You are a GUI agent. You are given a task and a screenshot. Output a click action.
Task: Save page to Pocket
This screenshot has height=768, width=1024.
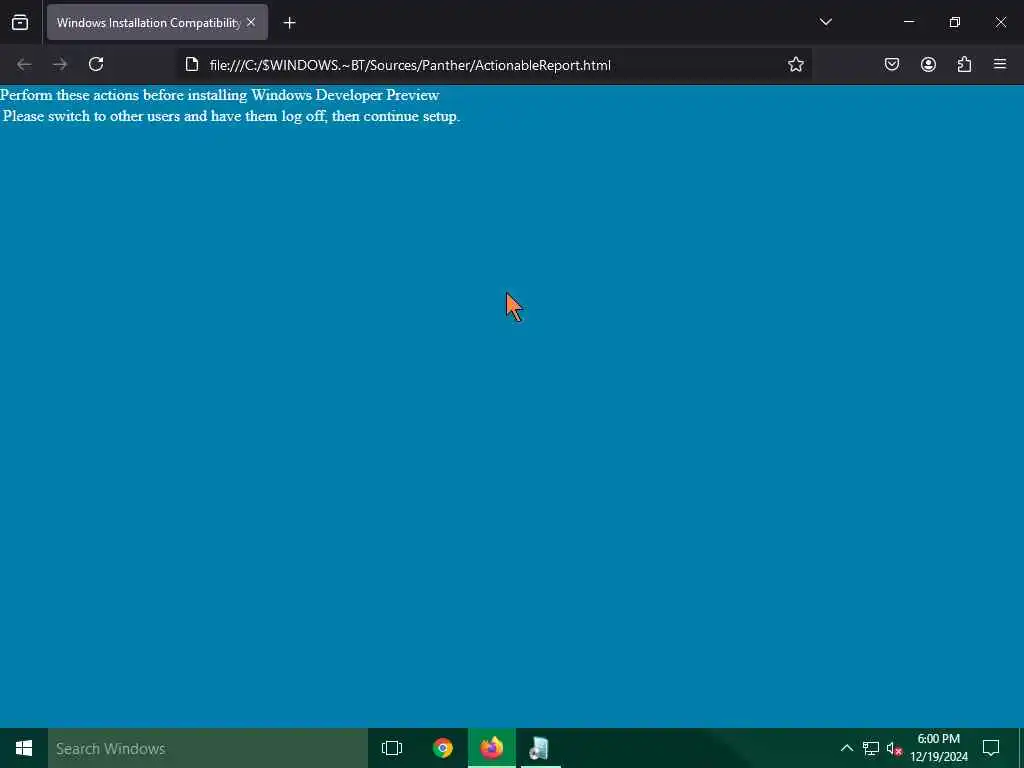click(x=891, y=64)
